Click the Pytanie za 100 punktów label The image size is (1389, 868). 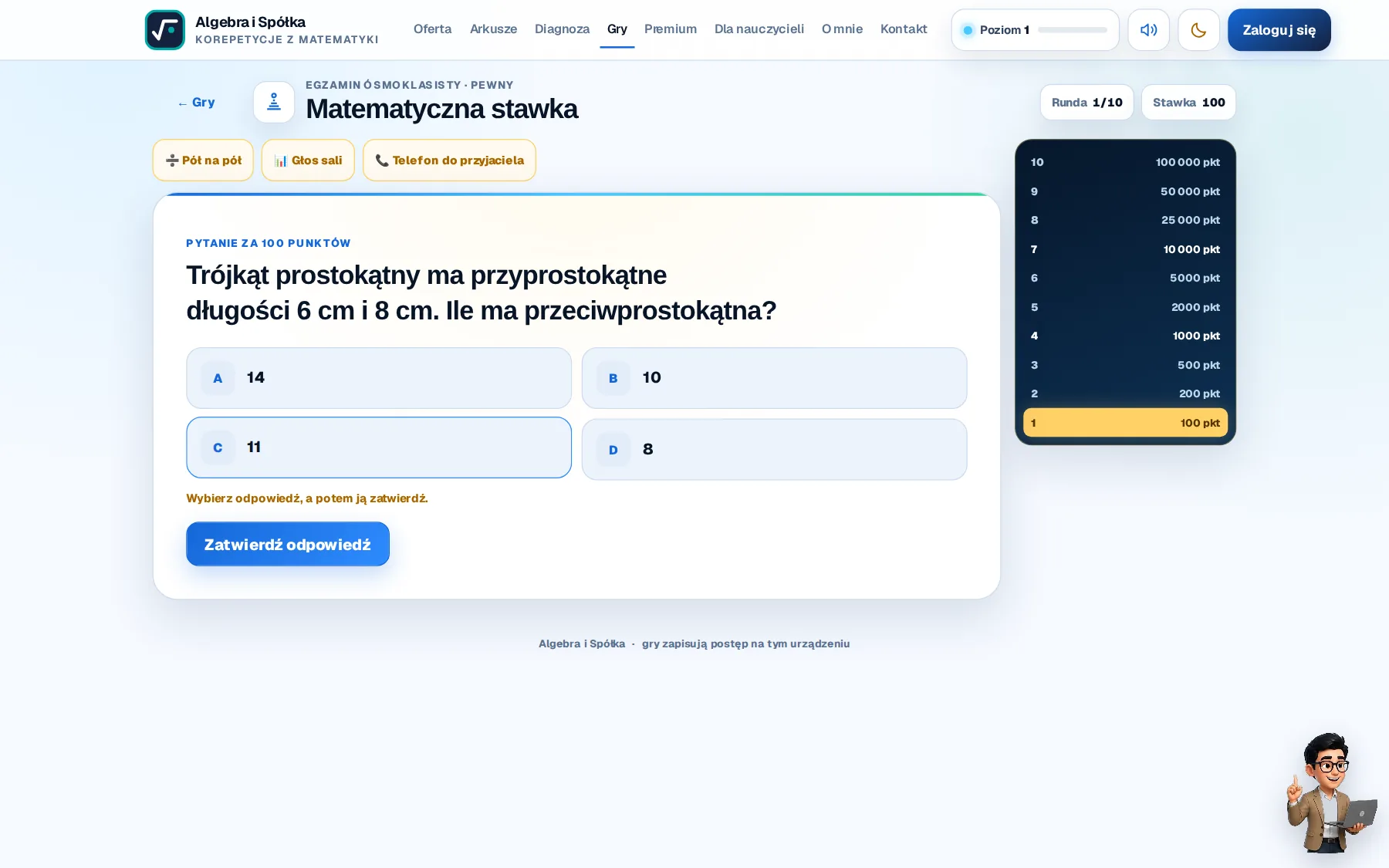coord(269,243)
